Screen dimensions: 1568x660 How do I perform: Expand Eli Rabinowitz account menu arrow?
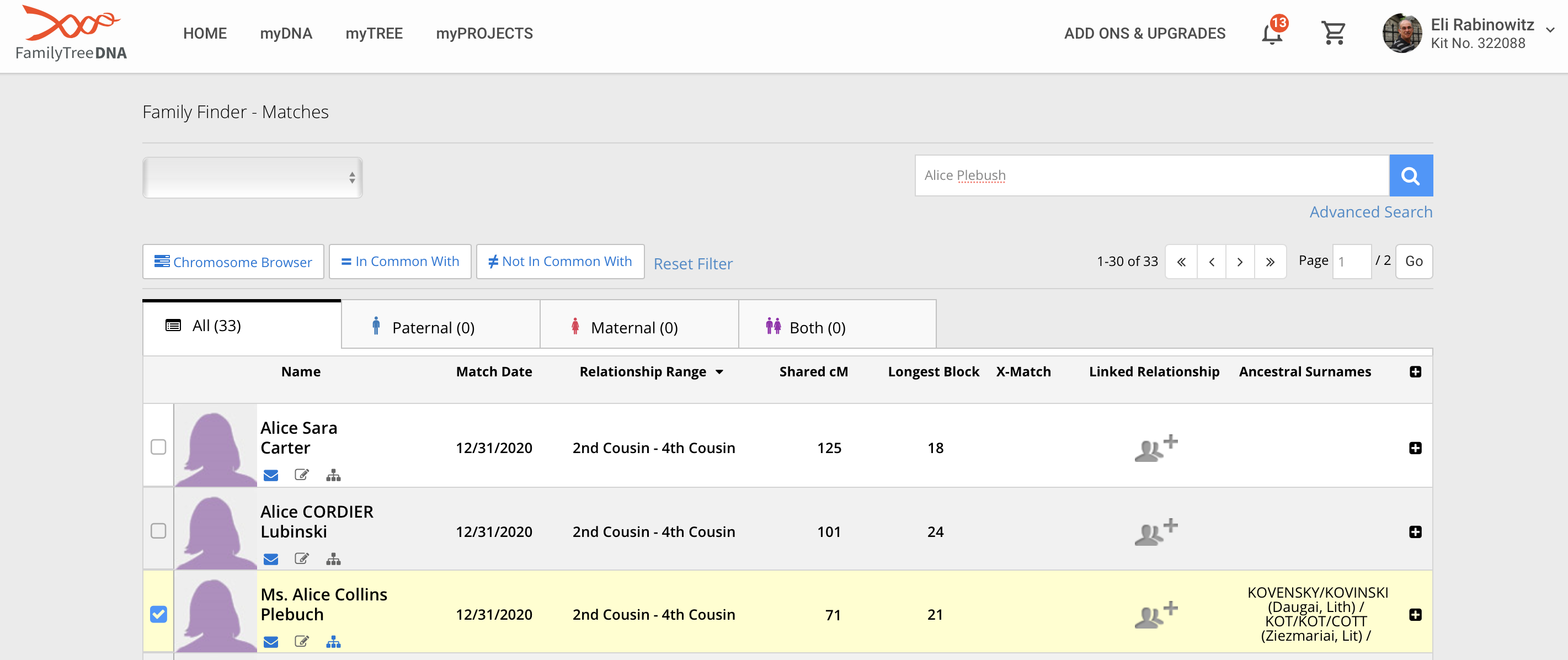point(1550,30)
